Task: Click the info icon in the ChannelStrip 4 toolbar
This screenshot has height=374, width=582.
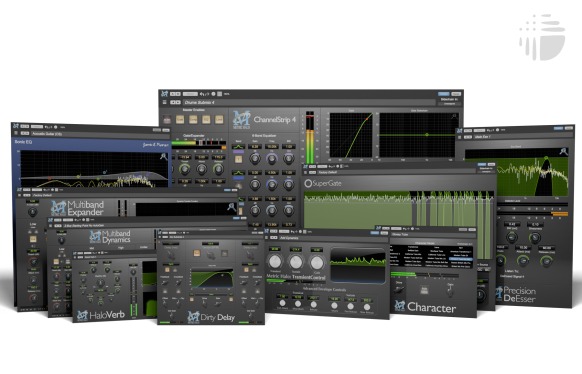Action: [213, 94]
